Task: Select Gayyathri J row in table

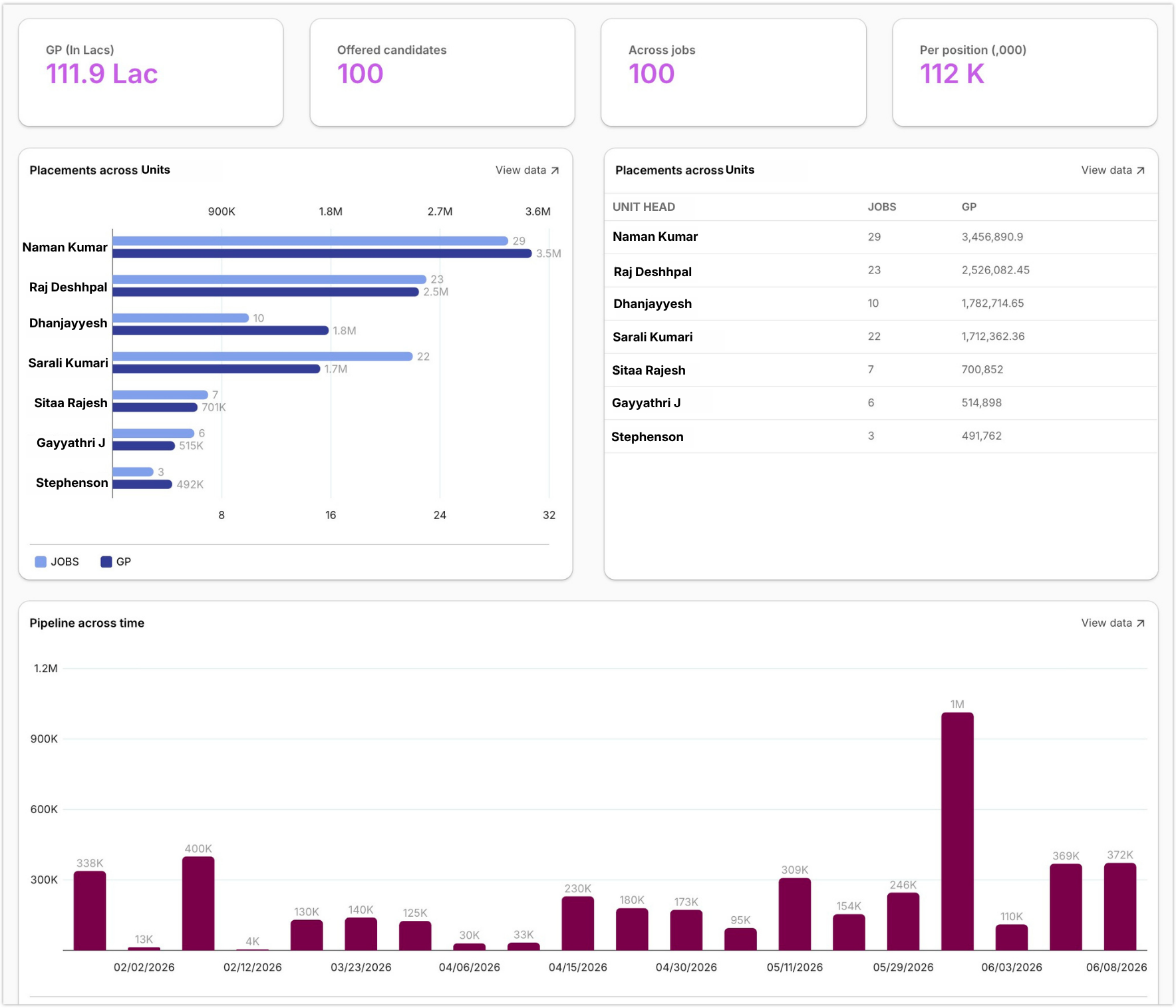Action: point(881,403)
